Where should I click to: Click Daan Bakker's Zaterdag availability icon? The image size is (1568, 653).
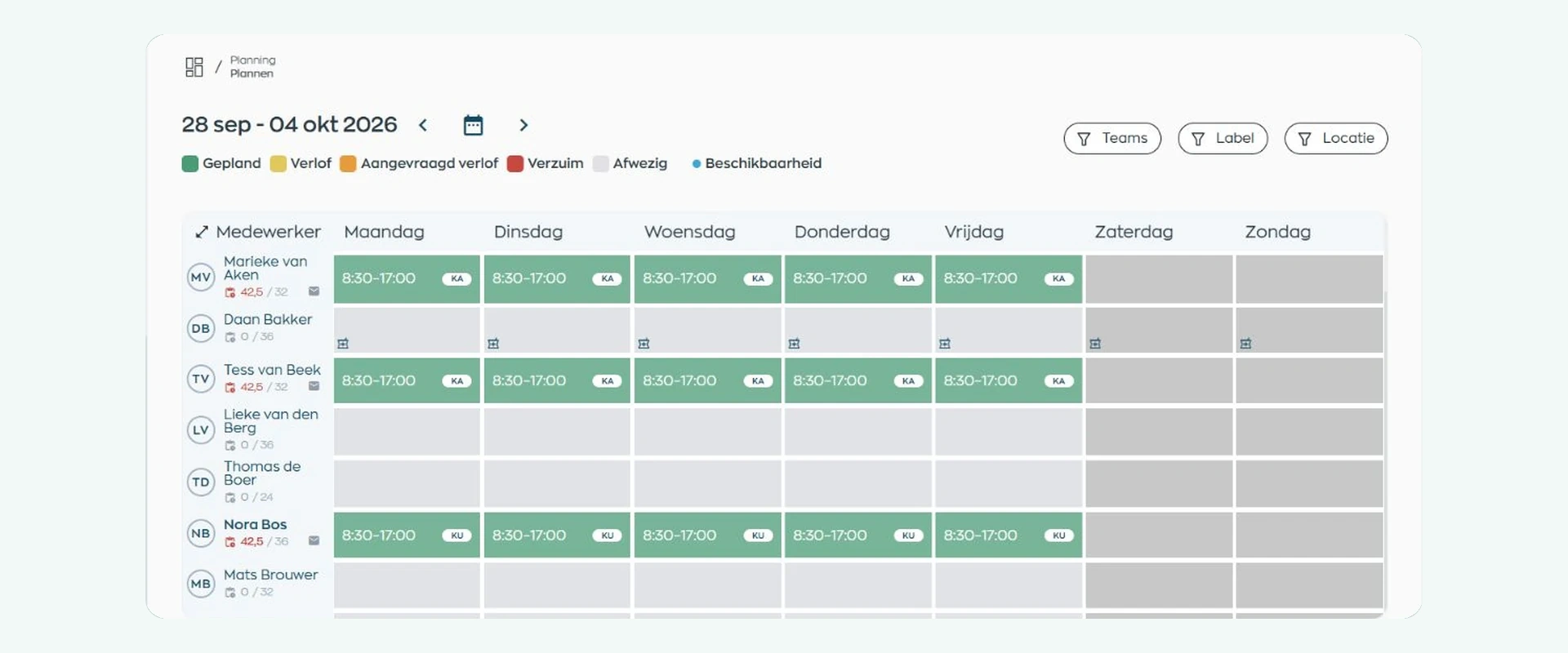point(1095,344)
